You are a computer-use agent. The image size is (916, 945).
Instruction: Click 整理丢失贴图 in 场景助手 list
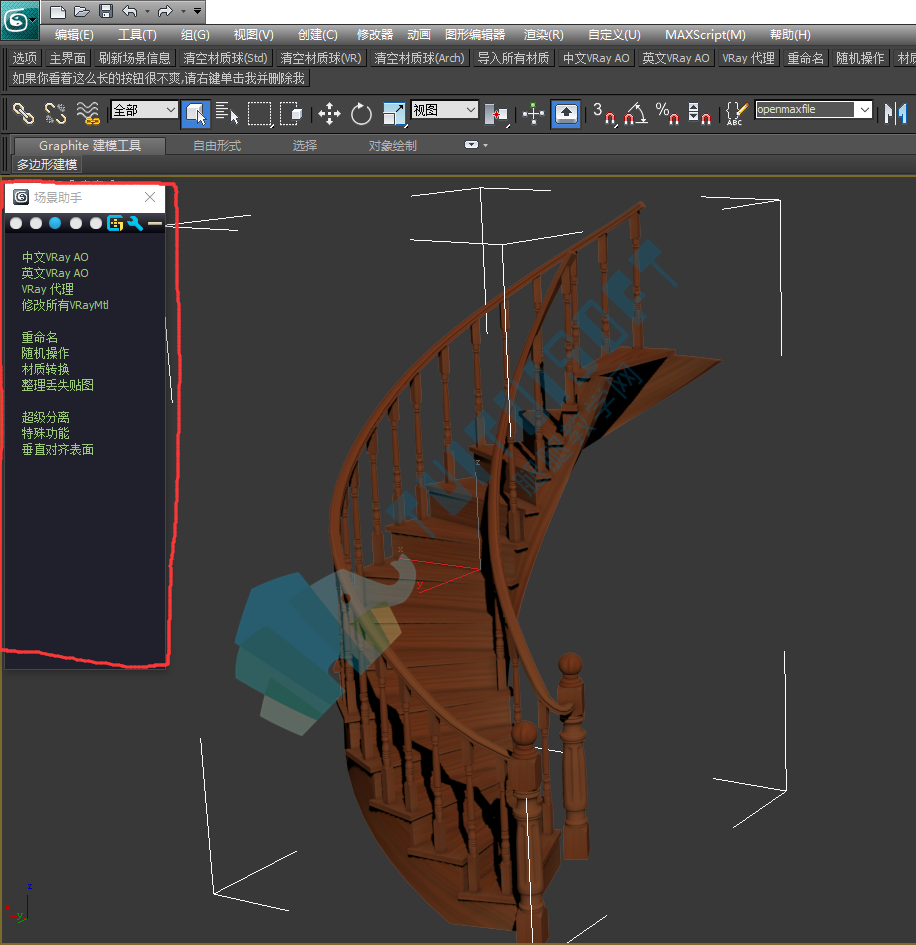57,386
